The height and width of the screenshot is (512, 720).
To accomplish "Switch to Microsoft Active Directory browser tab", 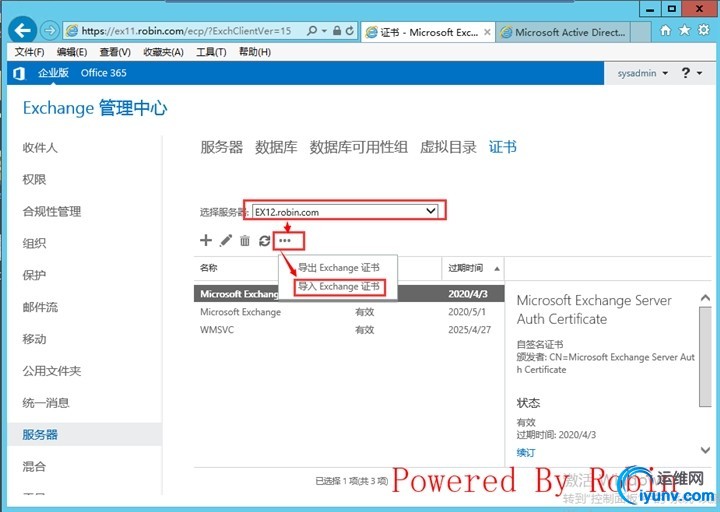I will (564, 32).
